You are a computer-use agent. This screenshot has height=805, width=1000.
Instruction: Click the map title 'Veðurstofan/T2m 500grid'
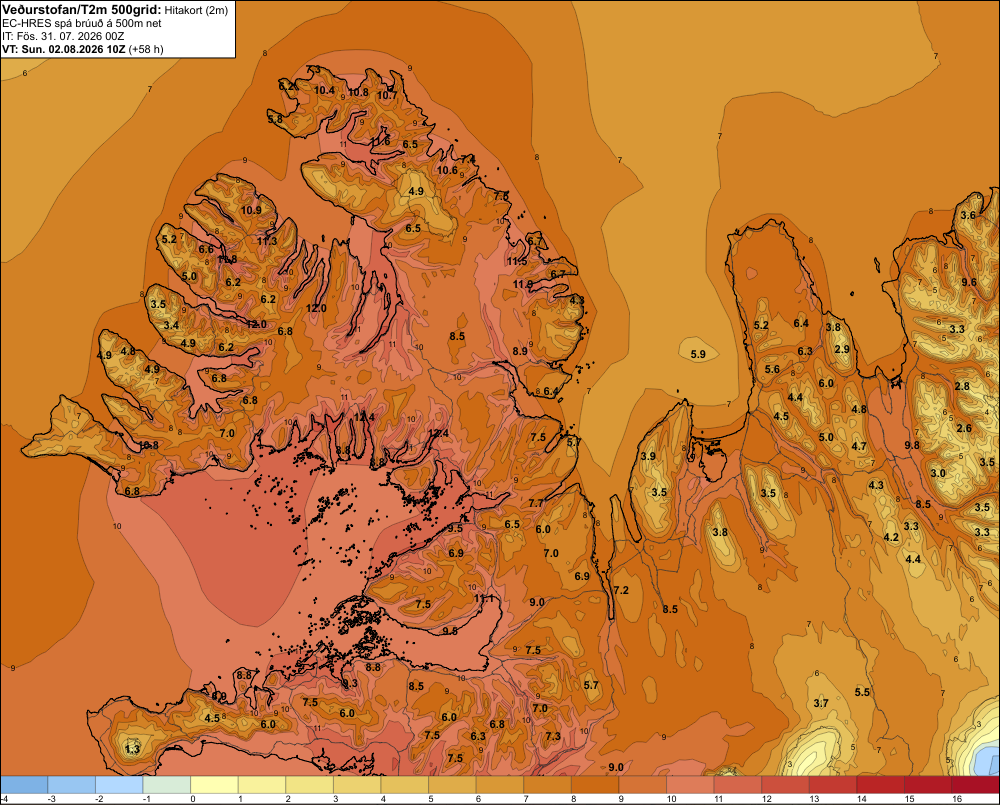(x=81, y=9)
